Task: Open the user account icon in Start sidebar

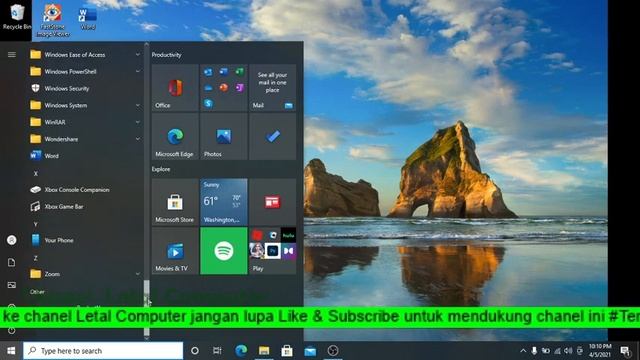Action: click(12, 240)
